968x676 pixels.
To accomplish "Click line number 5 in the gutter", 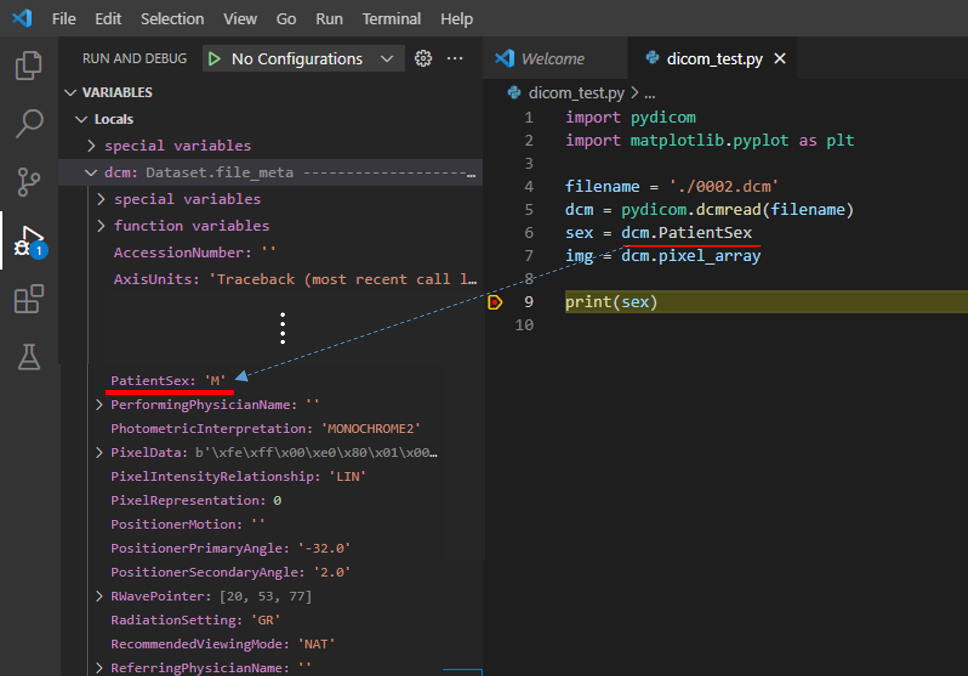I will (528, 210).
